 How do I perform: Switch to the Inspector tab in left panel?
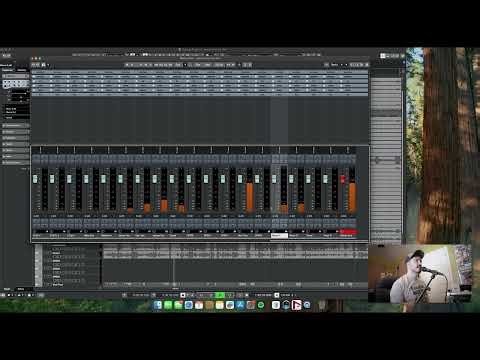click(7, 70)
